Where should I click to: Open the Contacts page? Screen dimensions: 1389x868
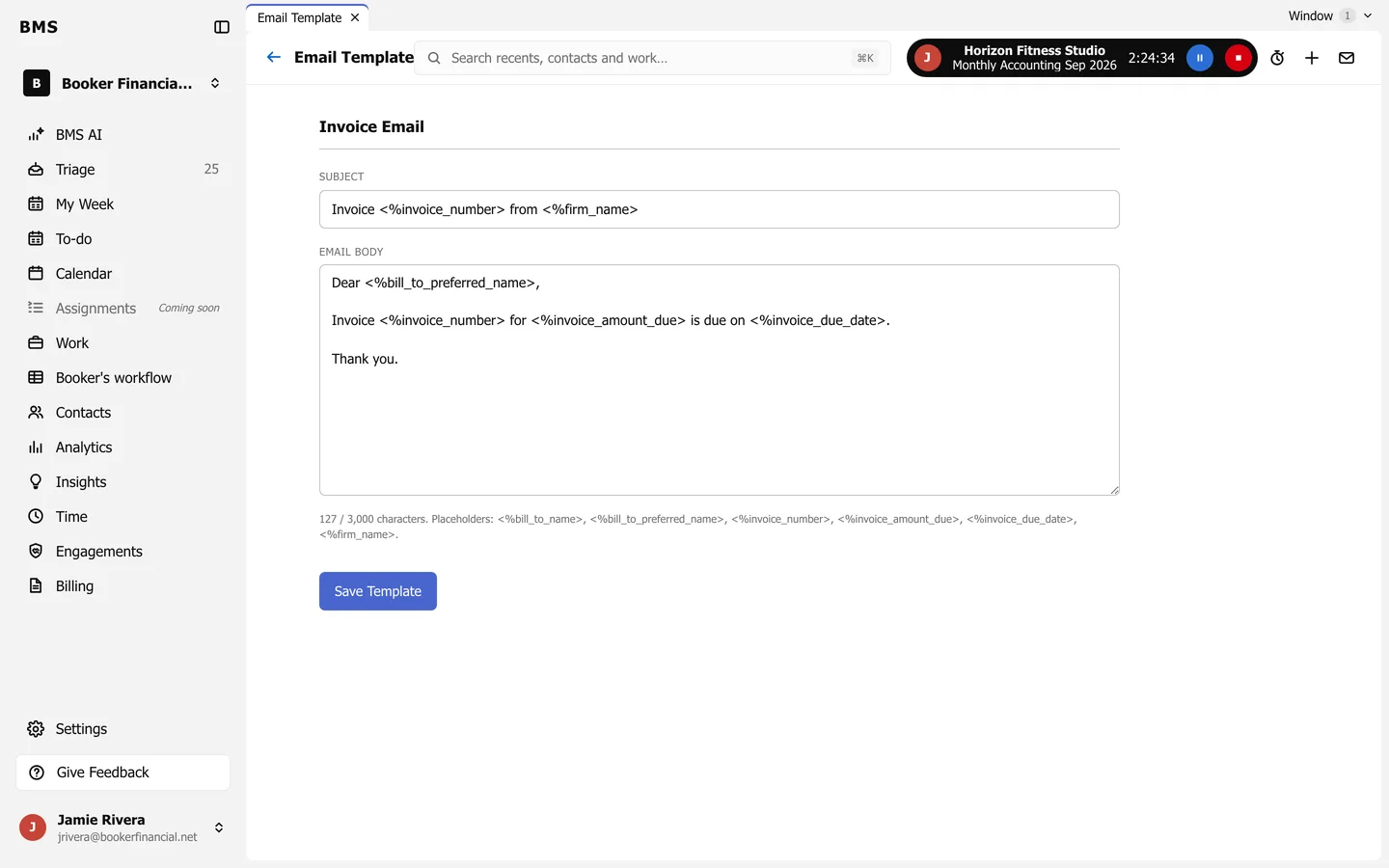[x=123, y=413]
